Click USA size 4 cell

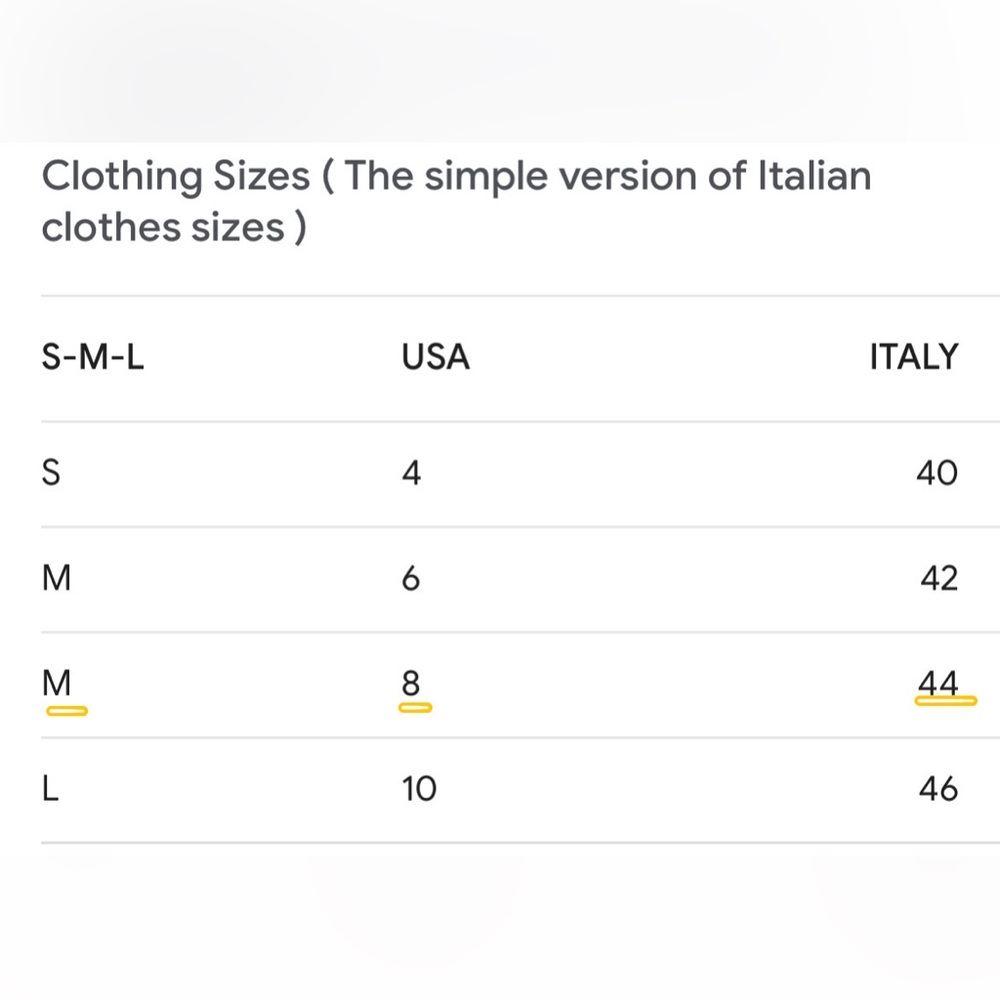411,473
